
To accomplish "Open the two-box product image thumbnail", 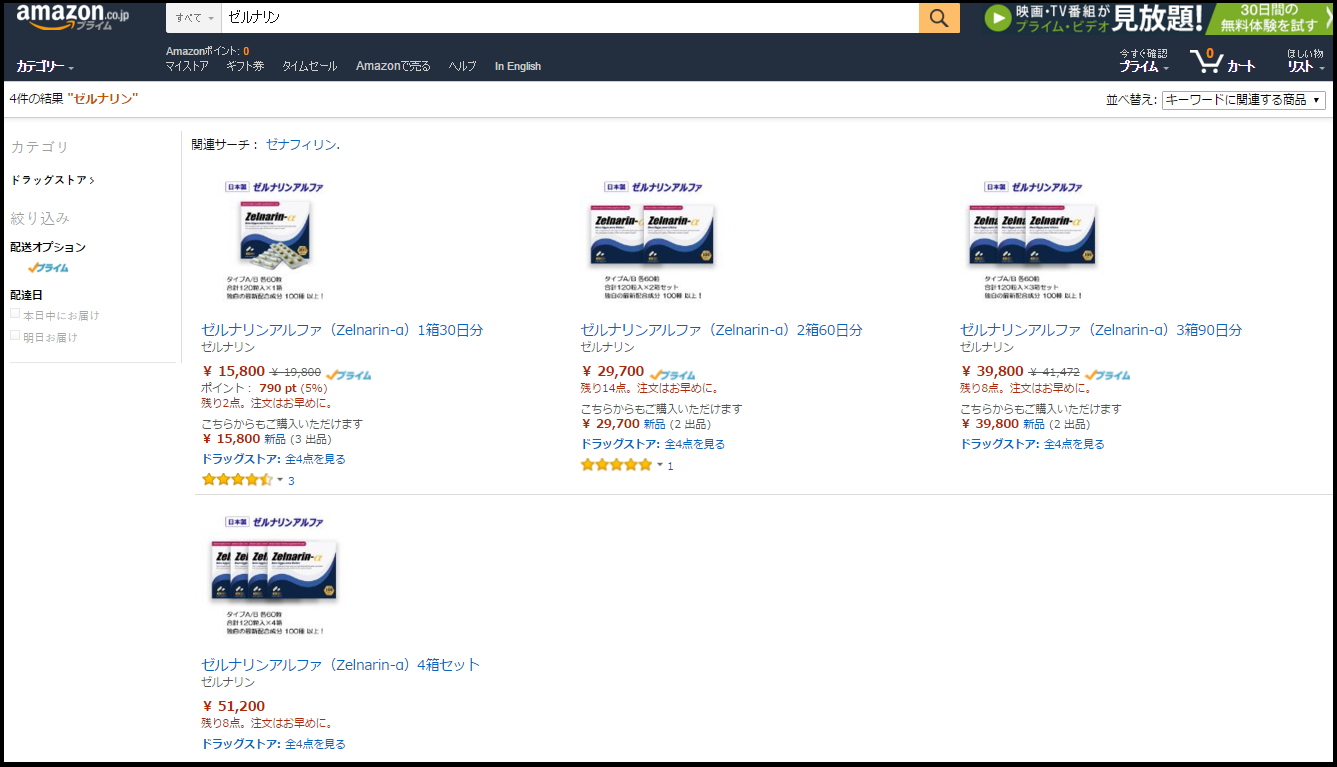I will point(654,240).
